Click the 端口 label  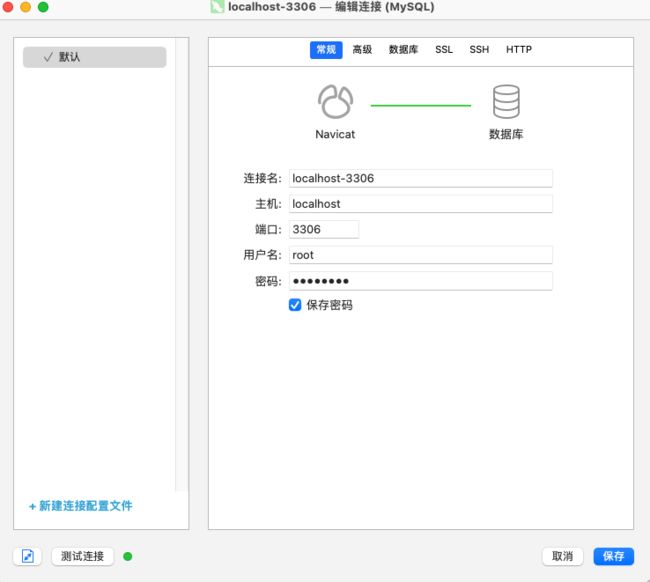click(268, 229)
